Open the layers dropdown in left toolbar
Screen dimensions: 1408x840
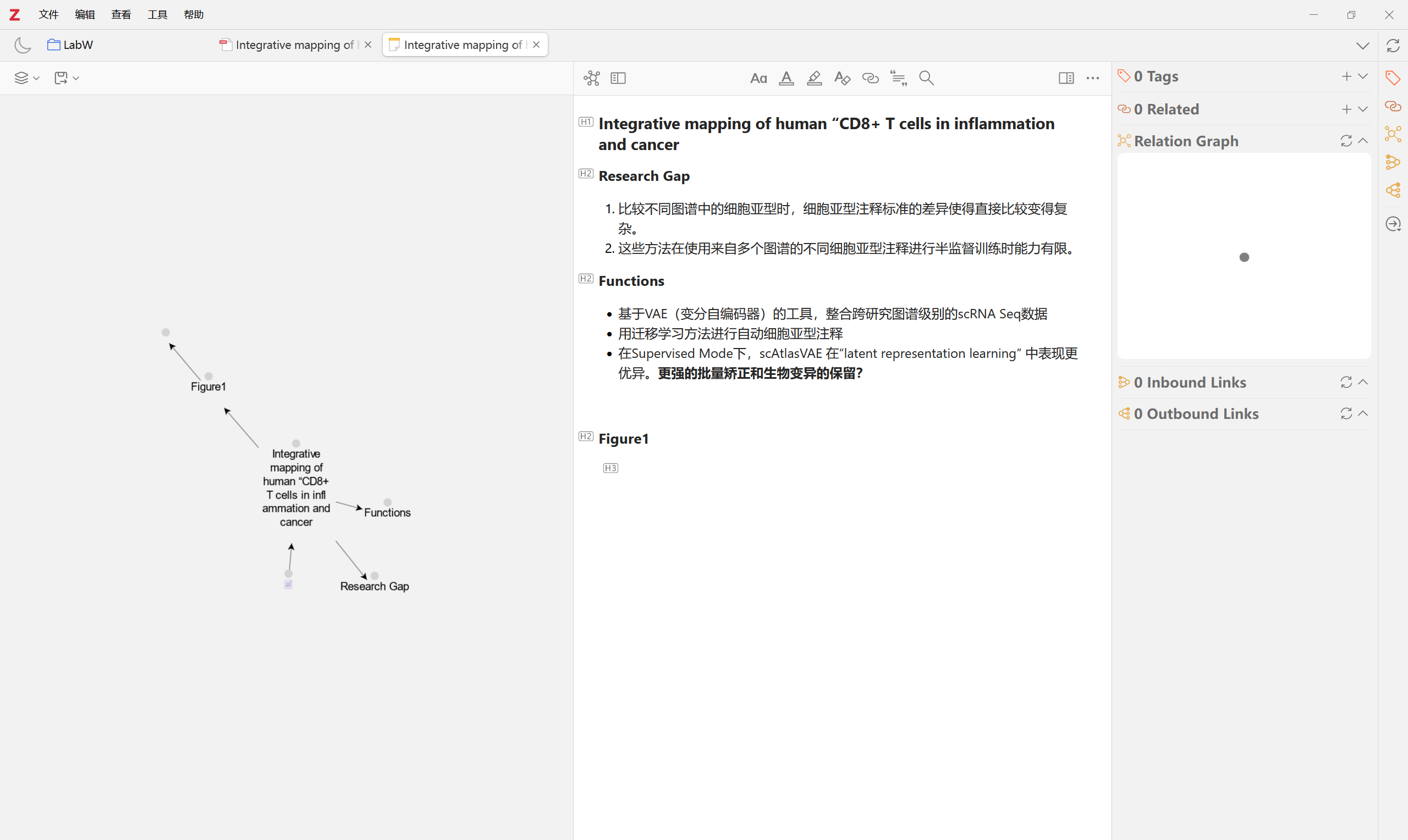pos(26,78)
